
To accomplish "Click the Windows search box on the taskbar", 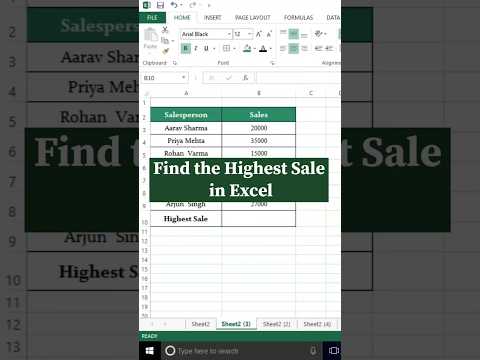I will 242,351.
